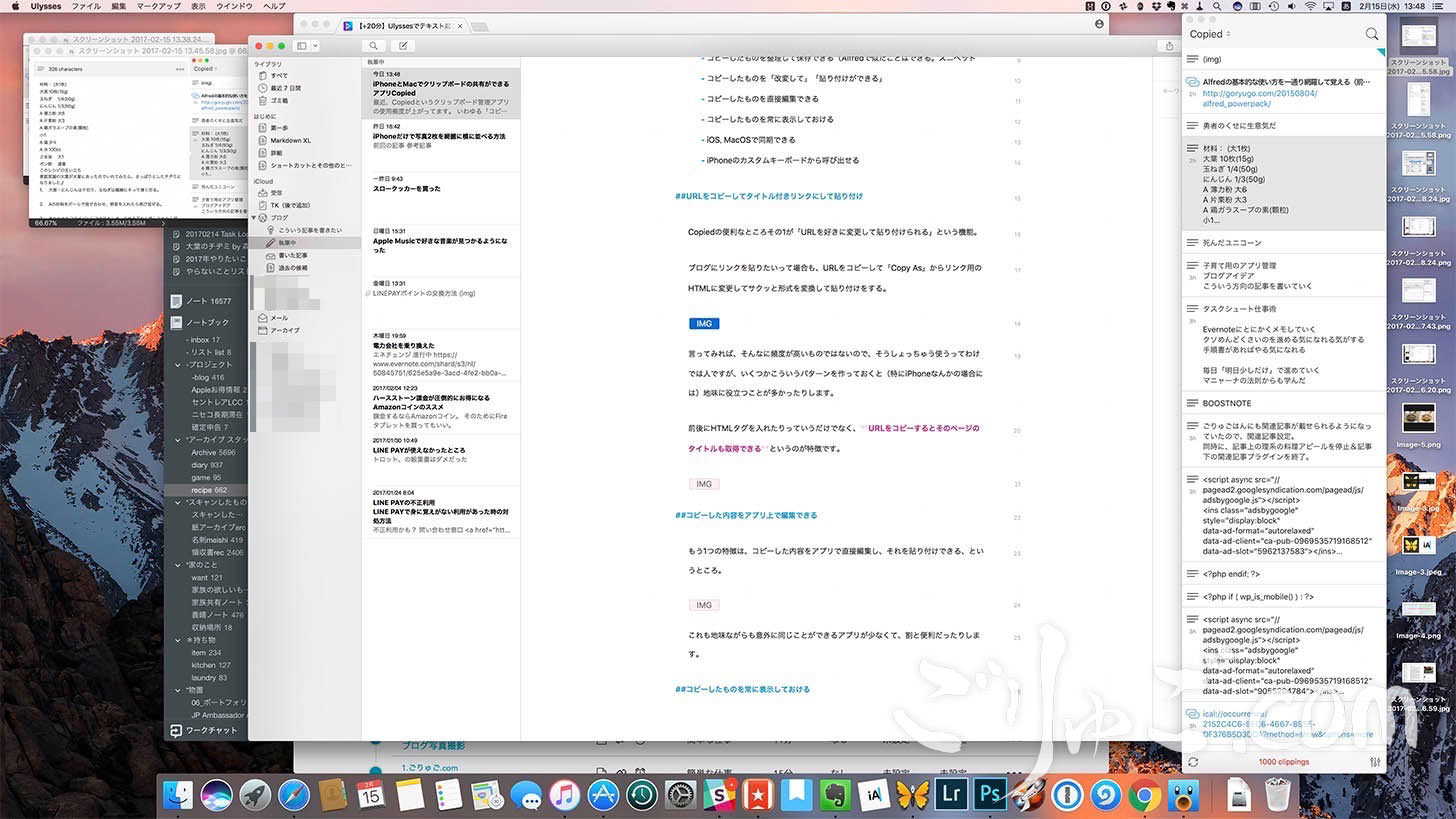1456x819 pixels.
Task: Open the マークアップ menu
Action: coord(158,6)
